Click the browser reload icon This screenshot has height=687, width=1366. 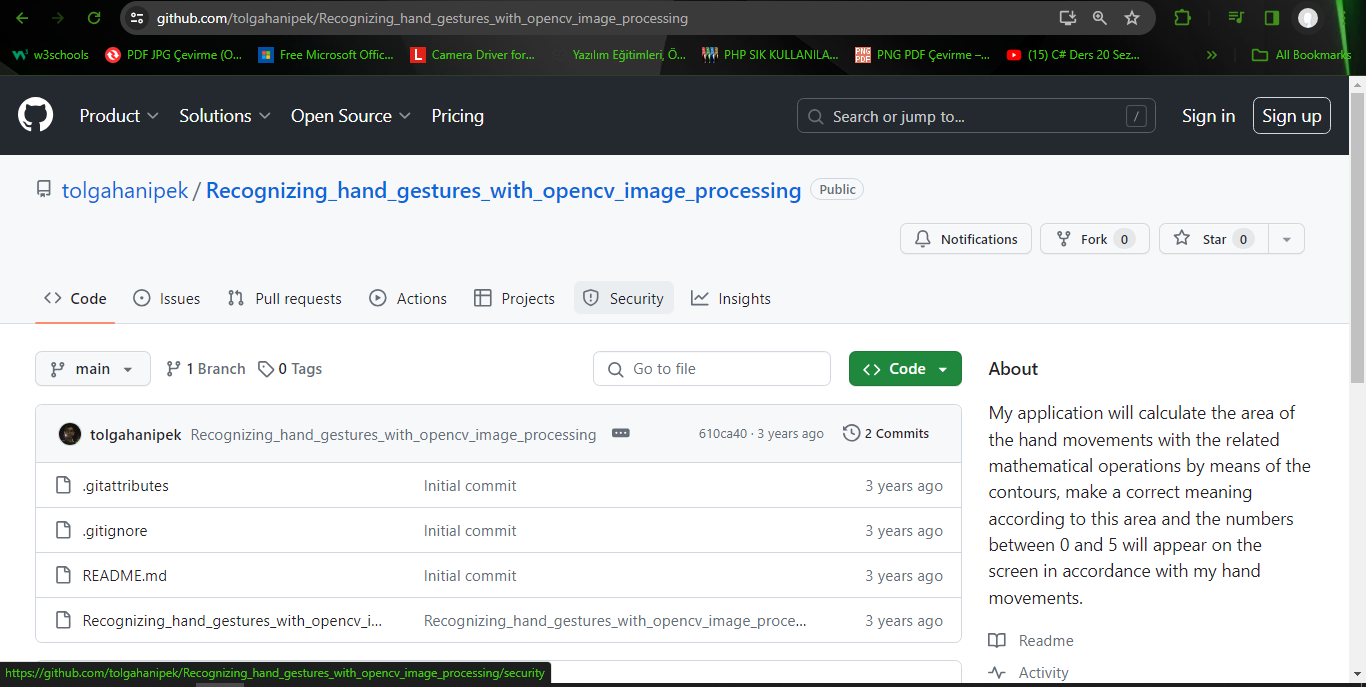(93, 18)
